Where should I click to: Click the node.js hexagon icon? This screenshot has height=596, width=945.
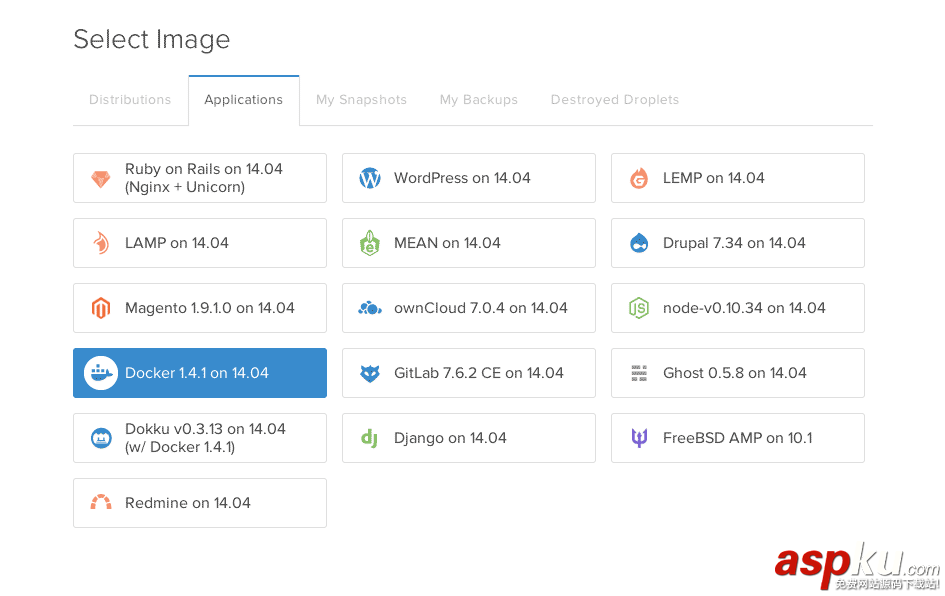[x=639, y=308]
